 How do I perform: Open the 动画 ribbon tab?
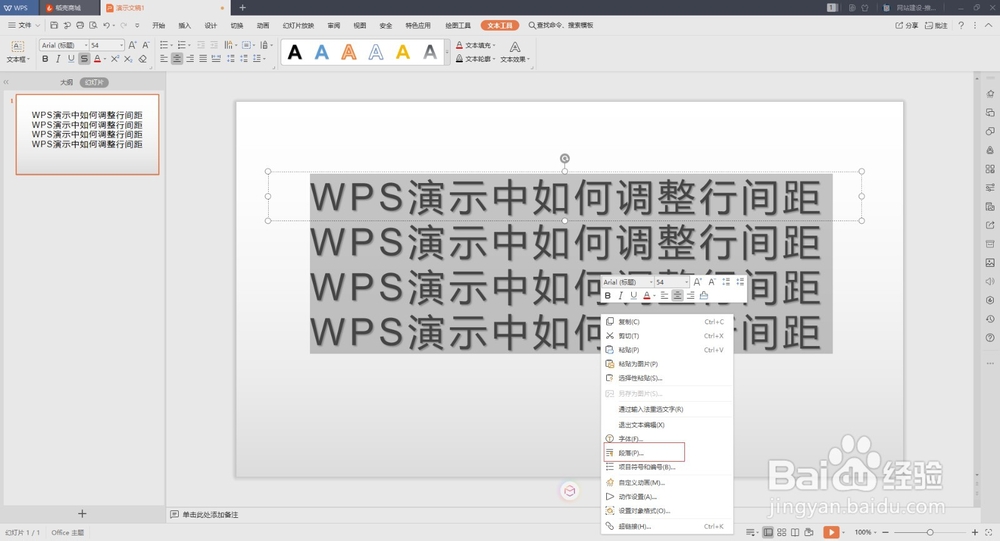(263, 26)
